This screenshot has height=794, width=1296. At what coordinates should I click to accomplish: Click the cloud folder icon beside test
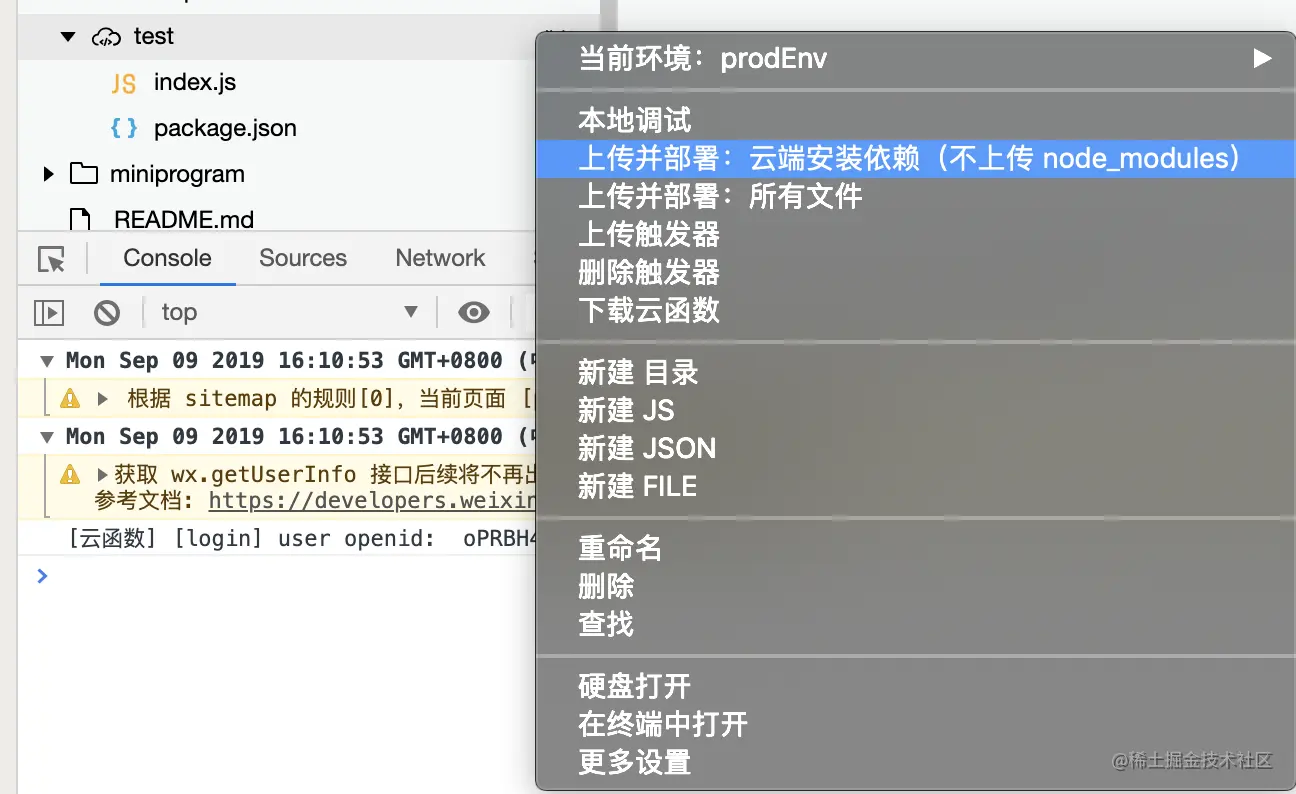[x=106, y=37]
